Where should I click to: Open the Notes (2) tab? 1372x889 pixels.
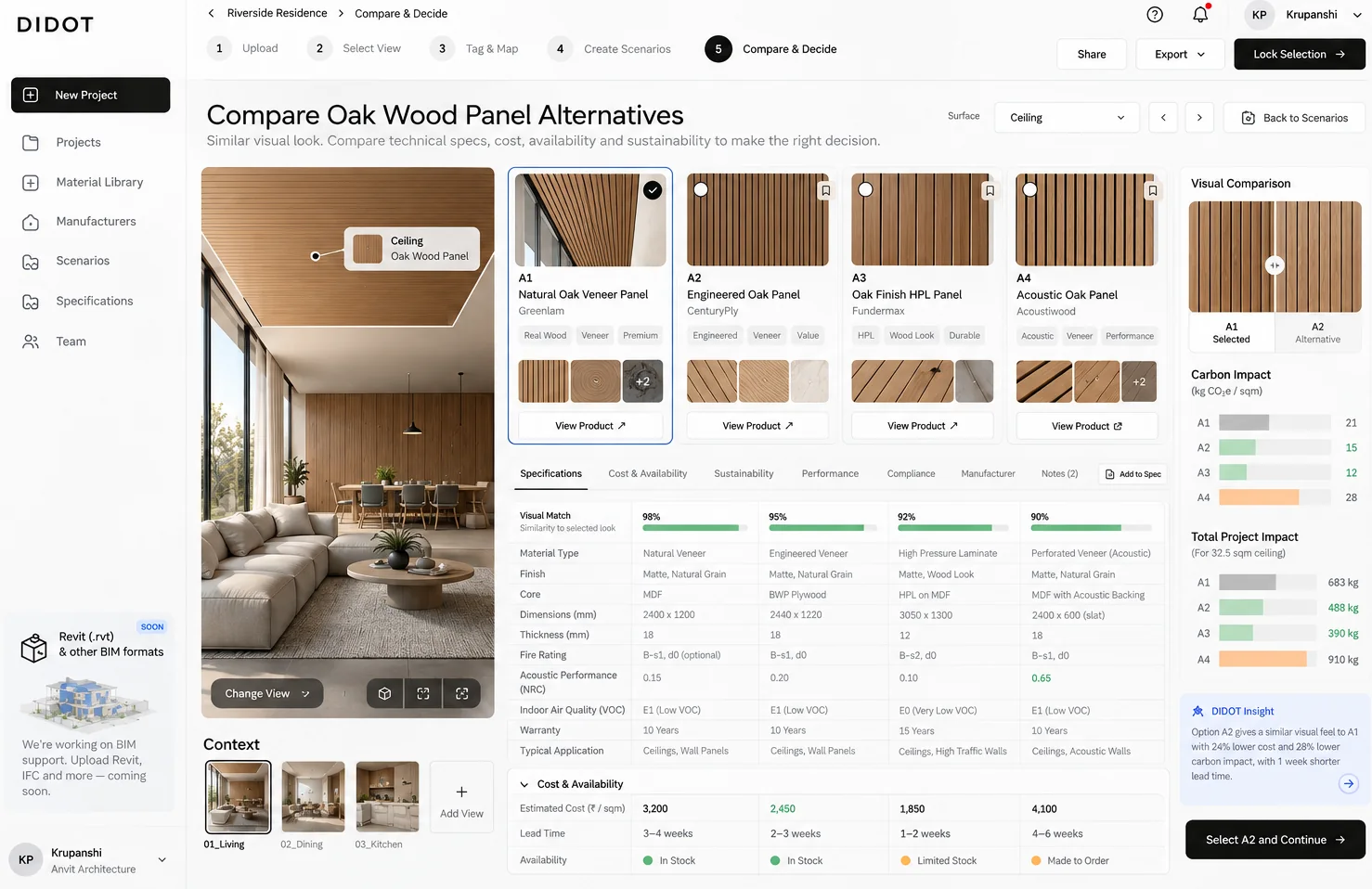[1059, 473]
